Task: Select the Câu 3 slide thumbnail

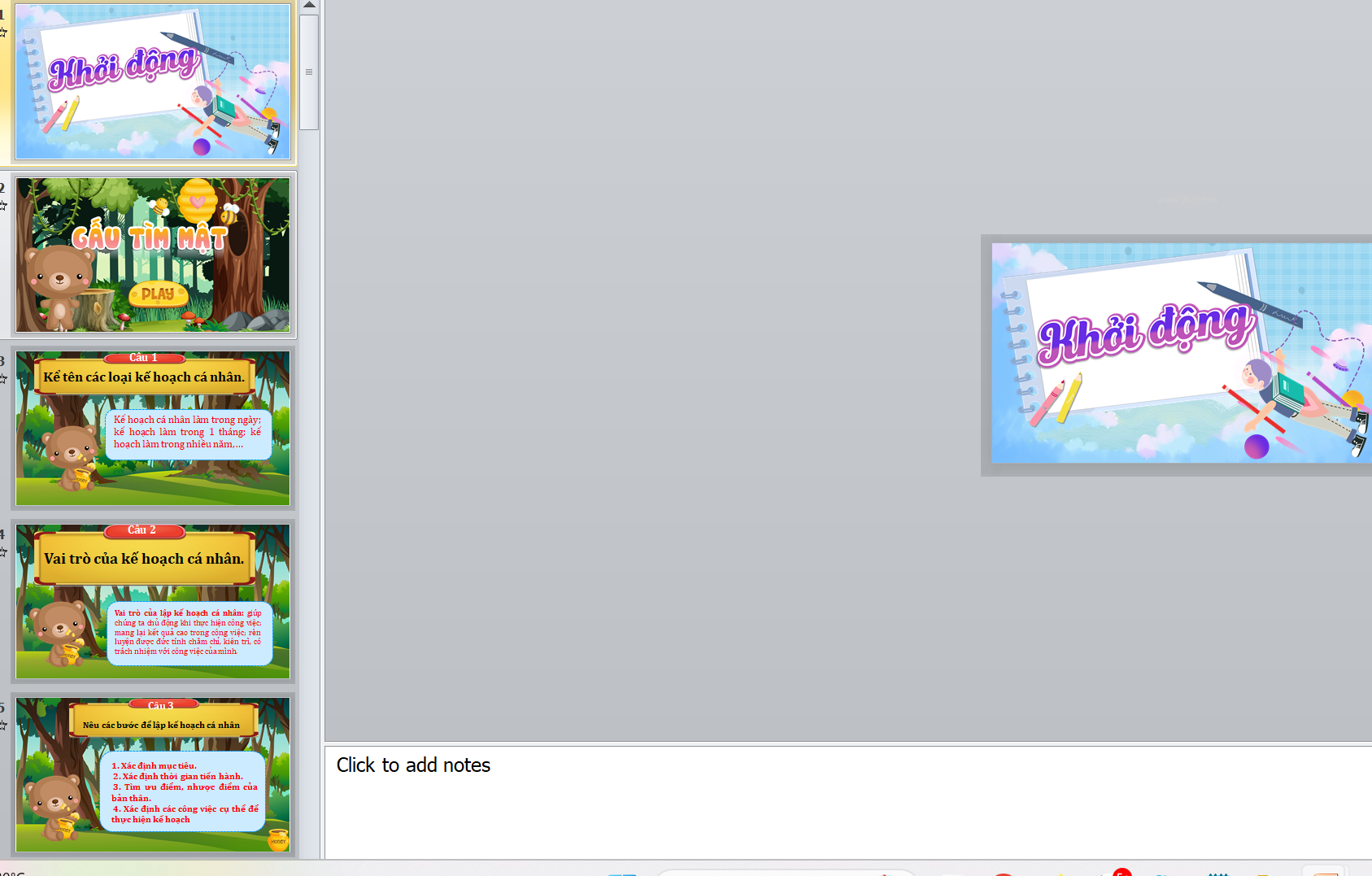Action: (x=153, y=774)
